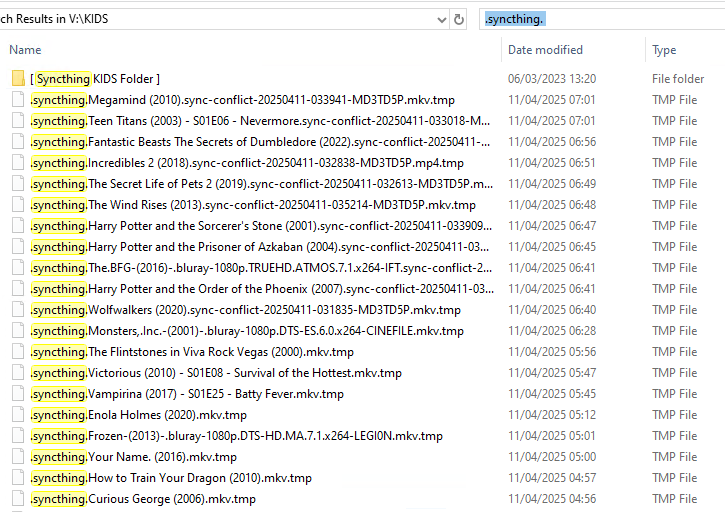This screenshot has width=725, height=512.
Task: Click the date 11/04/2025 06:56
Action: (552, 142)
